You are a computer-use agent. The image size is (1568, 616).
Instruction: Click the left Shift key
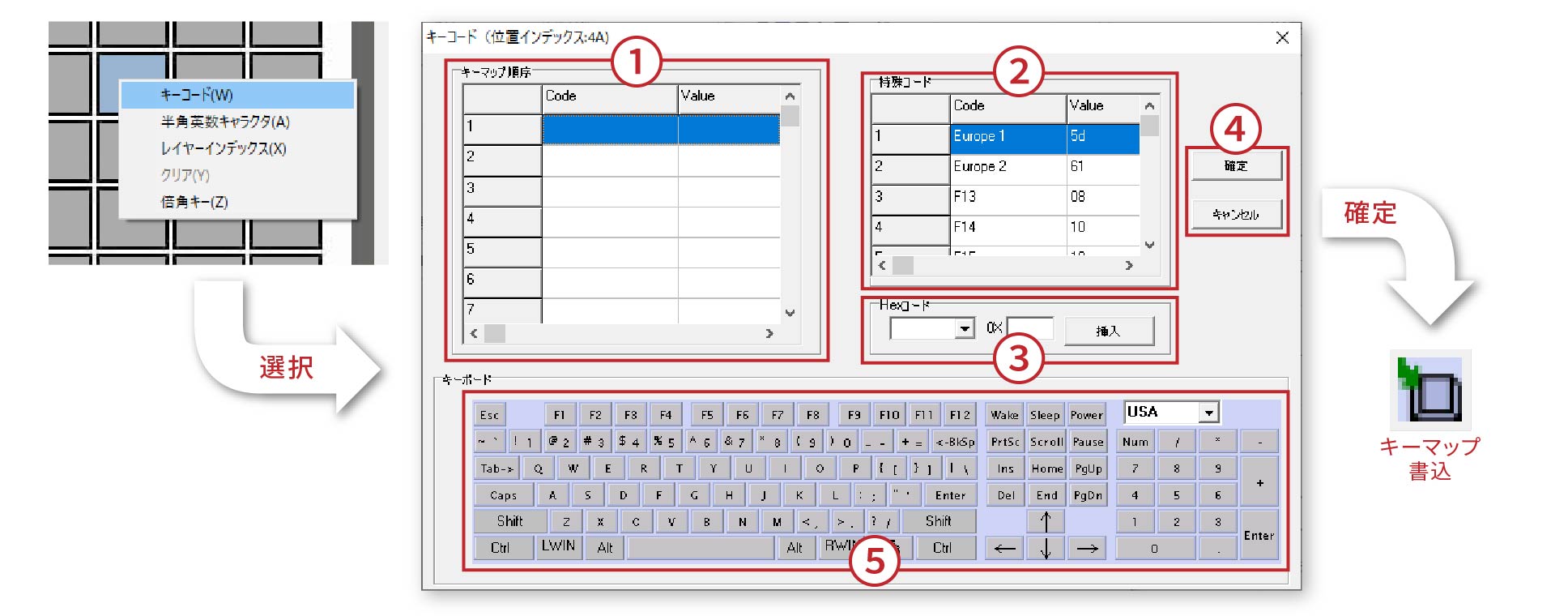pos(510,521)
